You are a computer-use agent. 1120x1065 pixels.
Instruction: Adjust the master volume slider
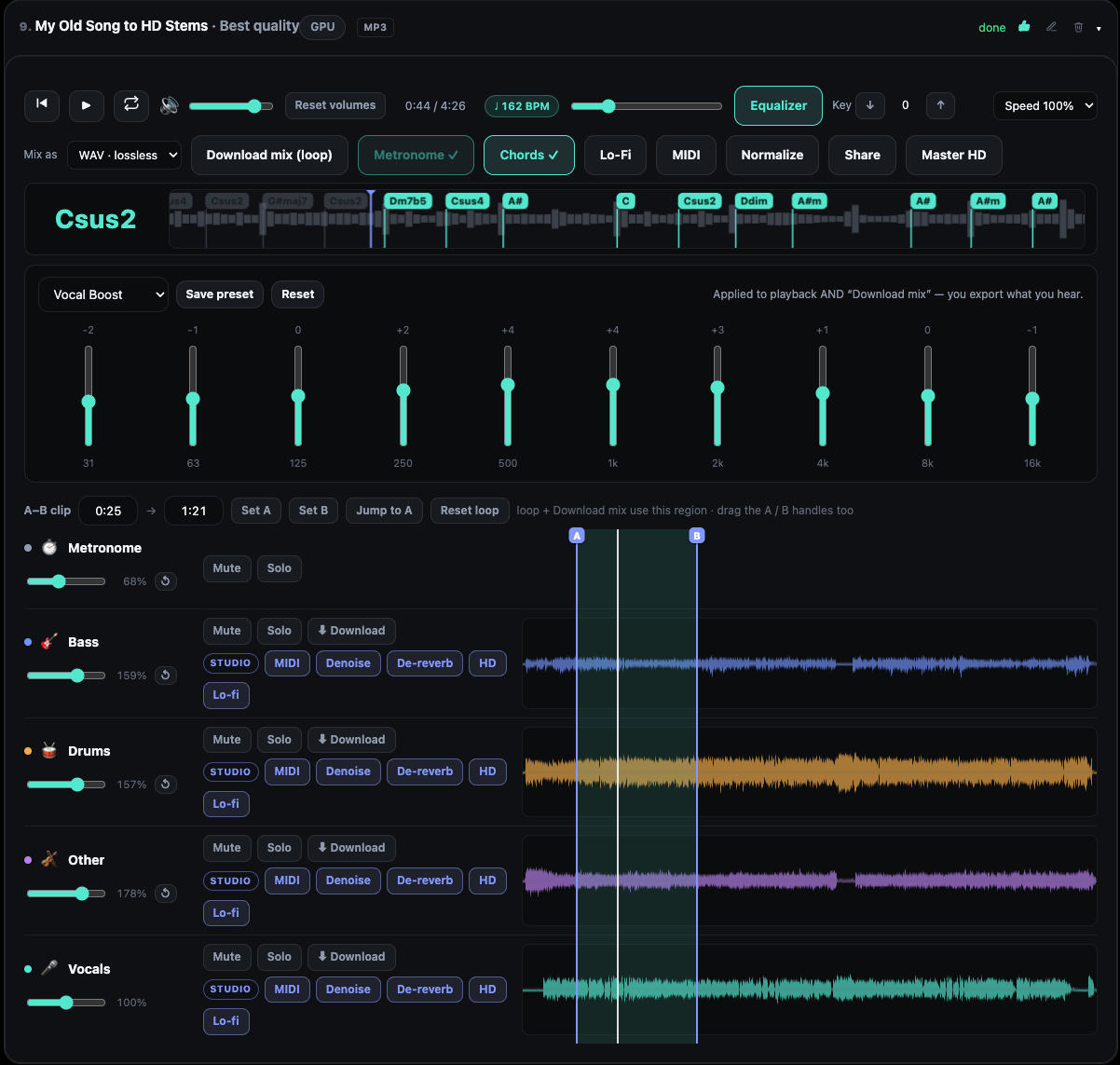click(x=231, y=106)
